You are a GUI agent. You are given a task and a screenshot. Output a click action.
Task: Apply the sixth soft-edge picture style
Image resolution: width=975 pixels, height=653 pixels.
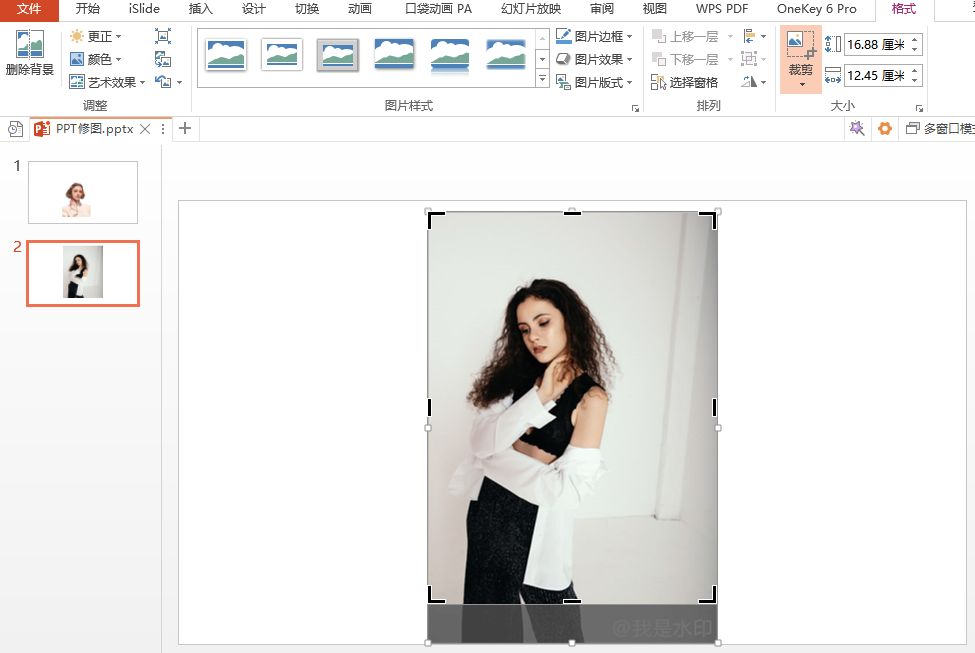tap(506, 54)
